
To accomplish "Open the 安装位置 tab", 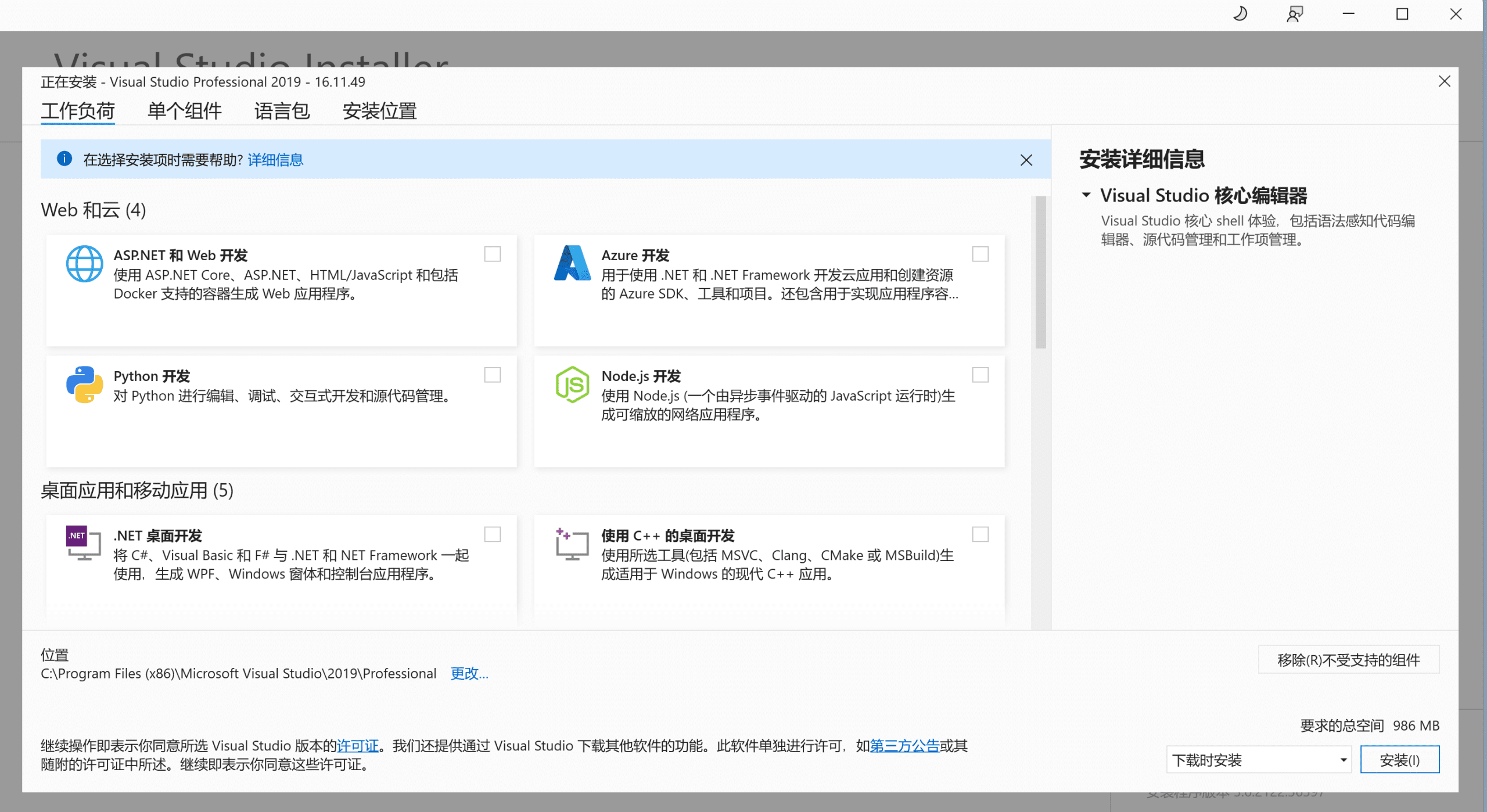I will coord(379,110).
